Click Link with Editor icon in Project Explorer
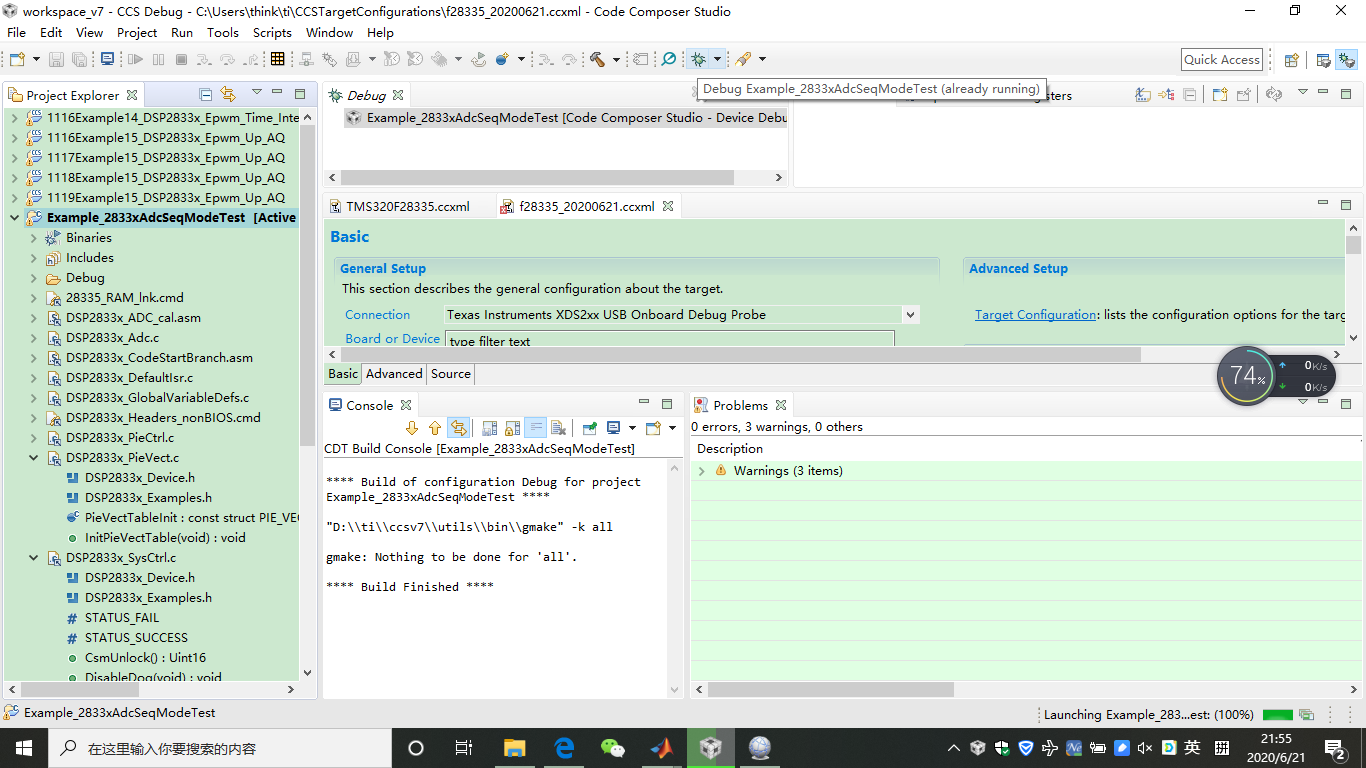 [228, 94]
